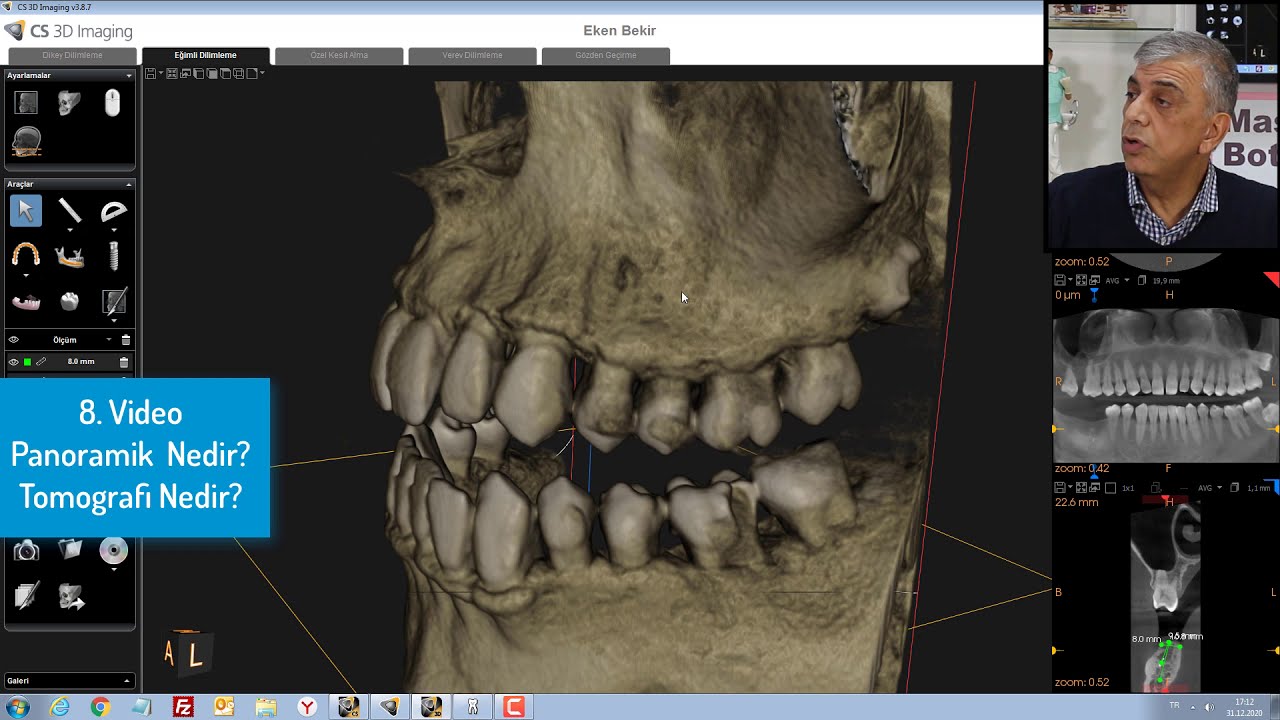Click the skull export arrow icon

coord(71,597)
